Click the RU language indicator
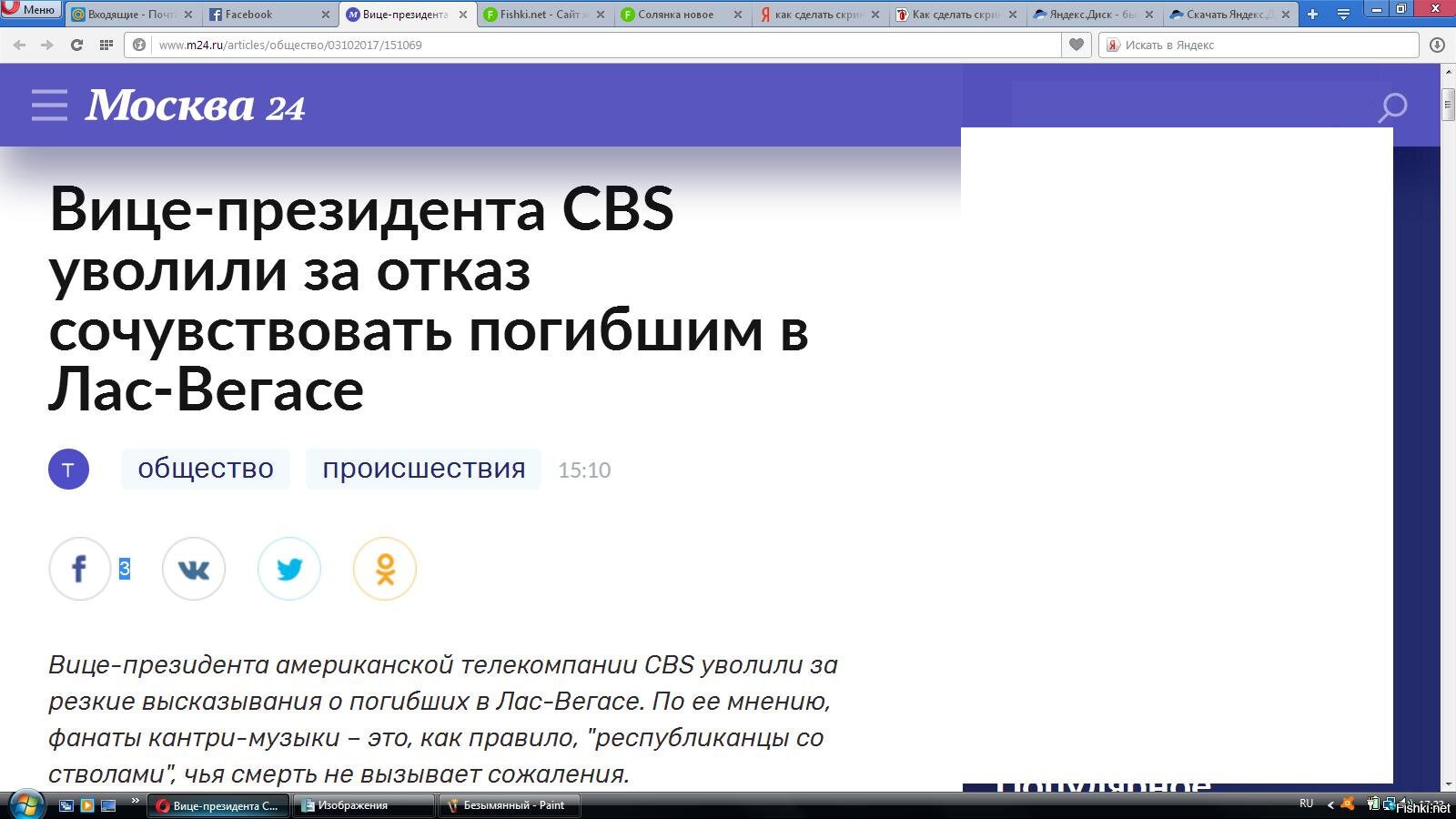This screenshot has height=819, width=1456. click(1307, 804)
